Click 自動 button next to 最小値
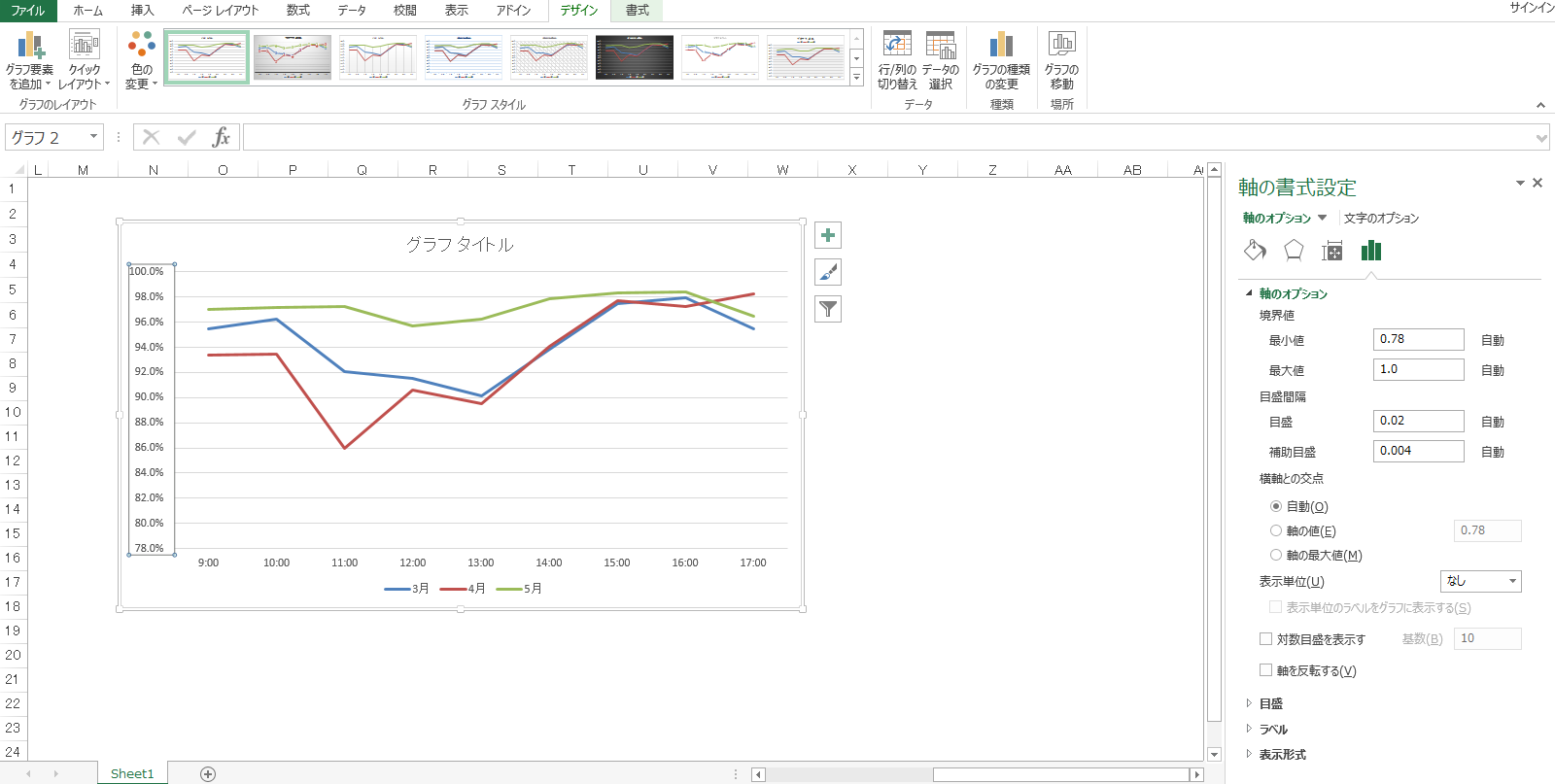1555x784 pixels. (1492, 340)
